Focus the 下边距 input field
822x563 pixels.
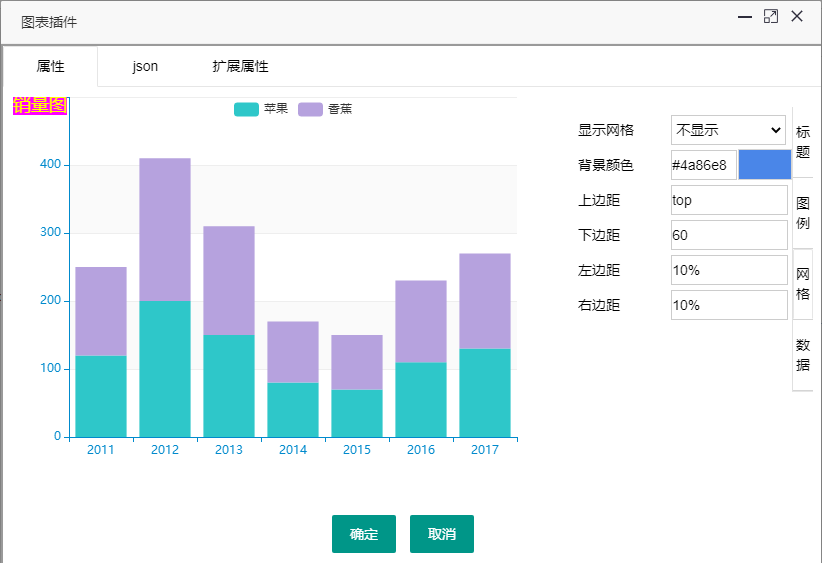[x=729, y=235]
